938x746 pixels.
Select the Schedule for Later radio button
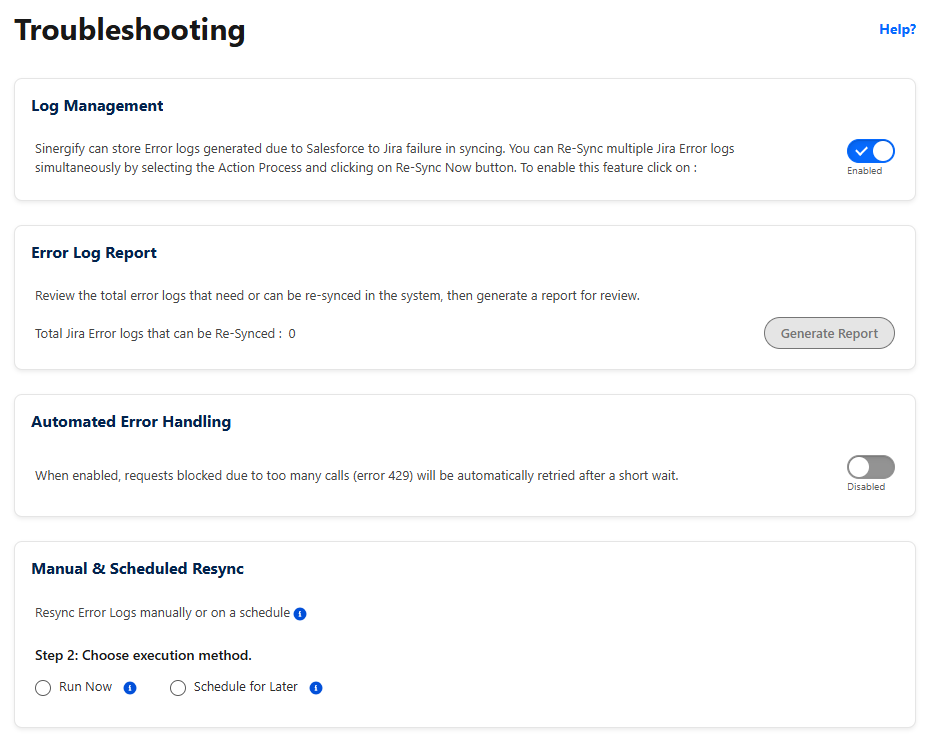[178, 688]
